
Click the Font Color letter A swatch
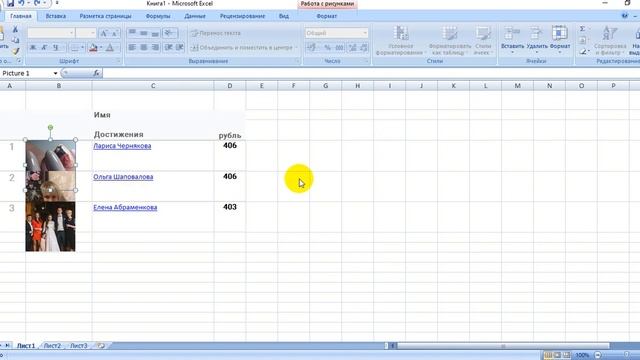click(x=110, y=48)
